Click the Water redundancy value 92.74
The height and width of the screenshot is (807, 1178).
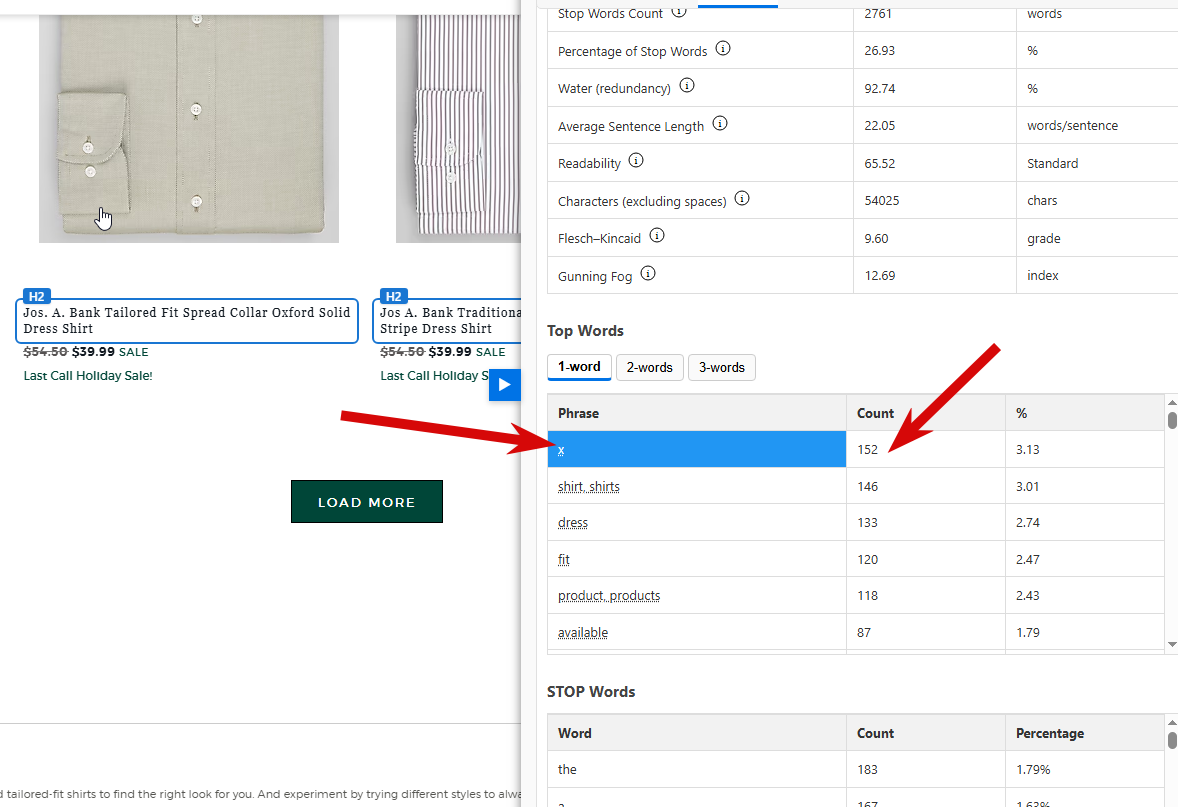click(x=880, y=89)
